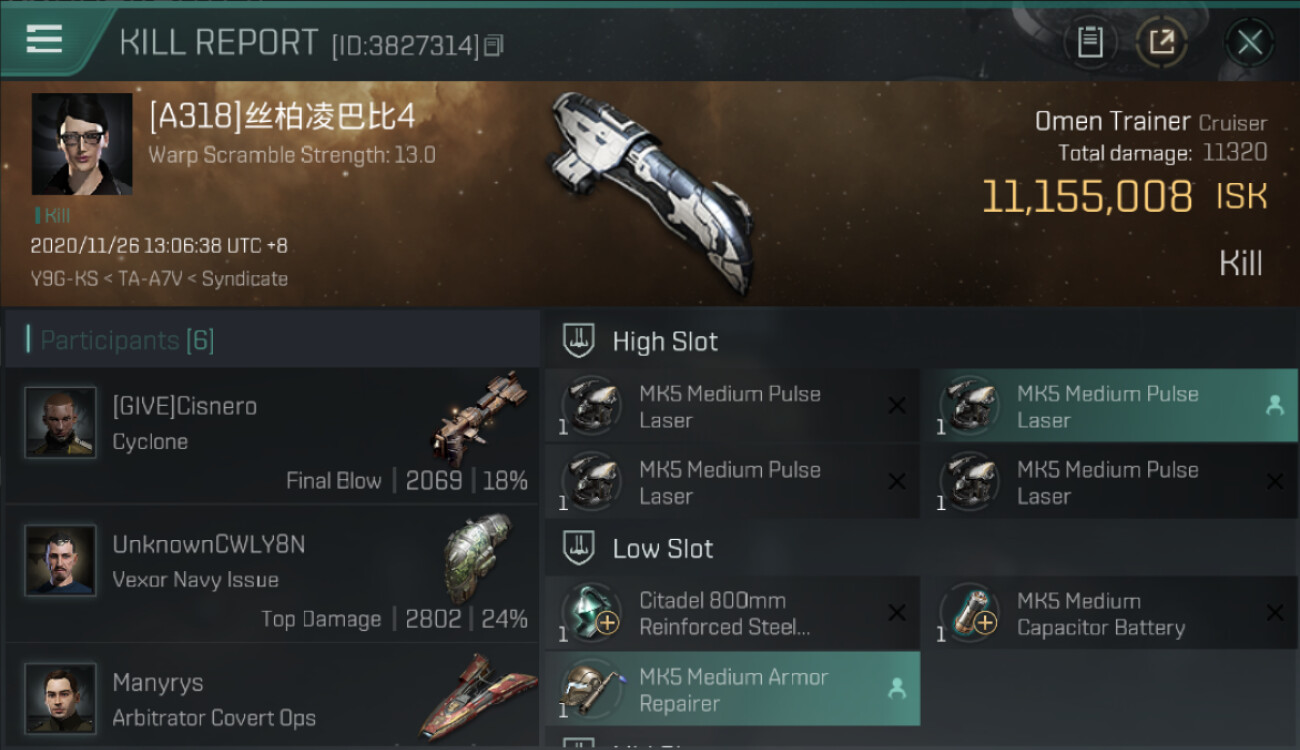Click the Vexor Navy Issue ship icon
Viewport: 1300px width, 750px height.
(477, 557)
